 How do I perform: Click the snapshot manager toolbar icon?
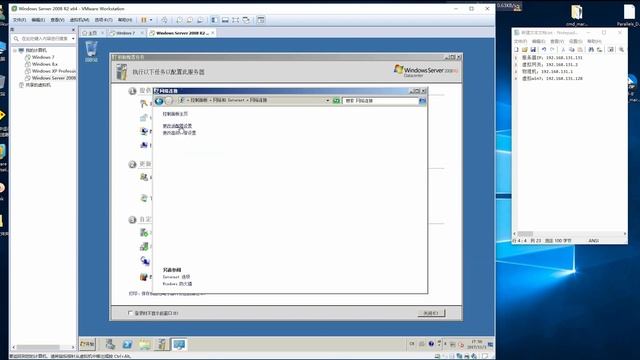pyautogui.click(x=200, y=20)
